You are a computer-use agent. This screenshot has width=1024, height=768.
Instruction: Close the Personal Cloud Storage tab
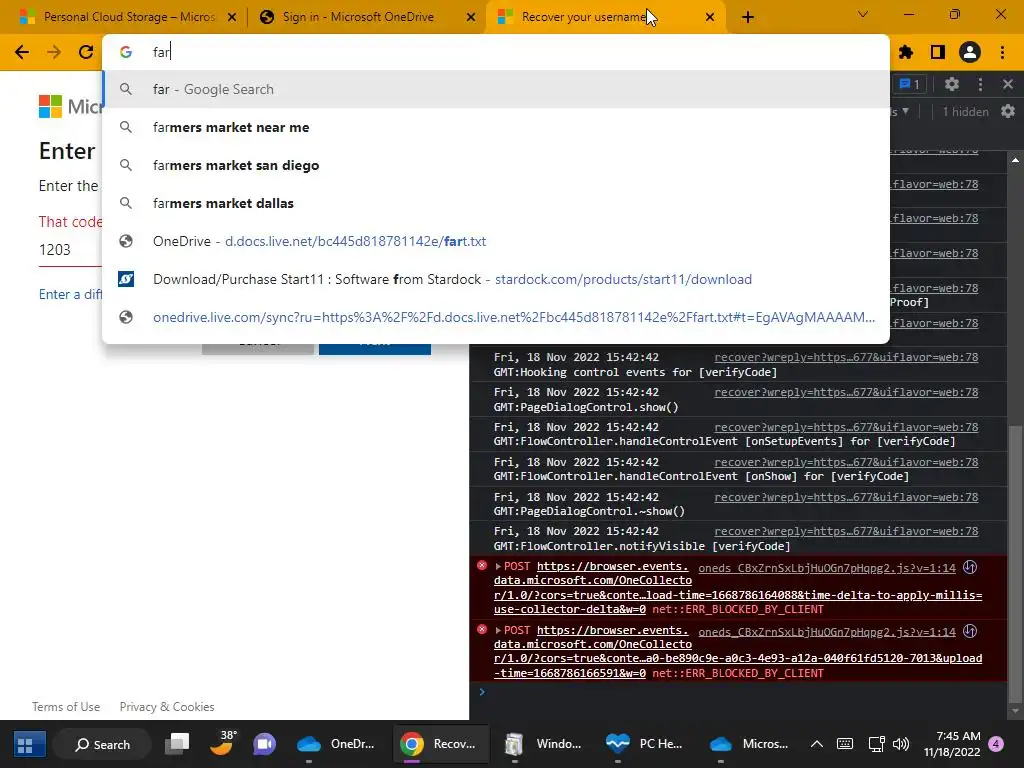coord(232,18)
